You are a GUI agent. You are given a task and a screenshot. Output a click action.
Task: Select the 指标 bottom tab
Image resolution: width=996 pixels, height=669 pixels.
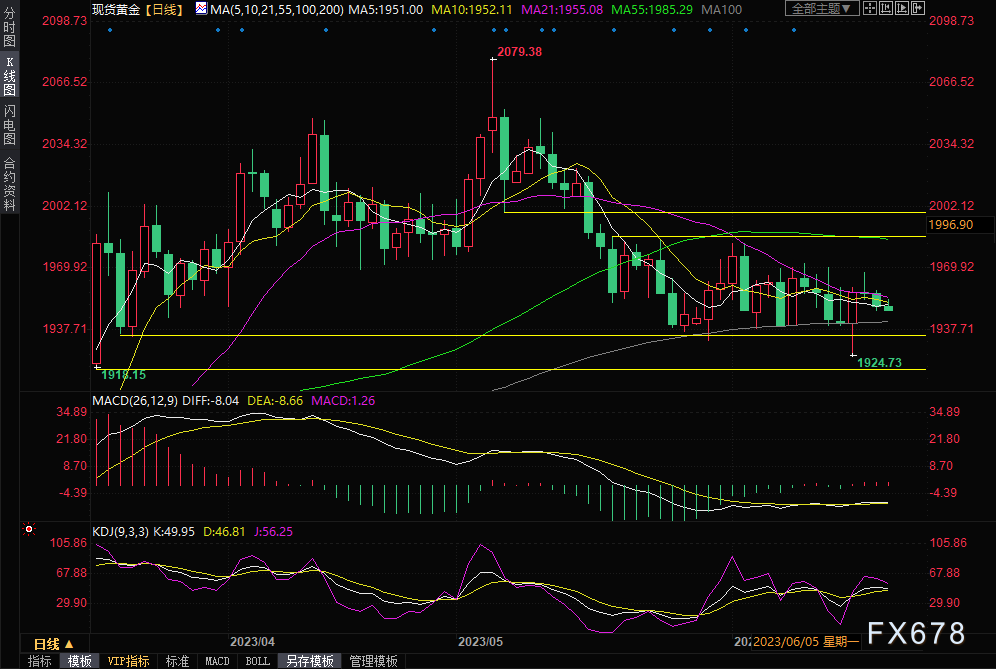click(40, 661)
